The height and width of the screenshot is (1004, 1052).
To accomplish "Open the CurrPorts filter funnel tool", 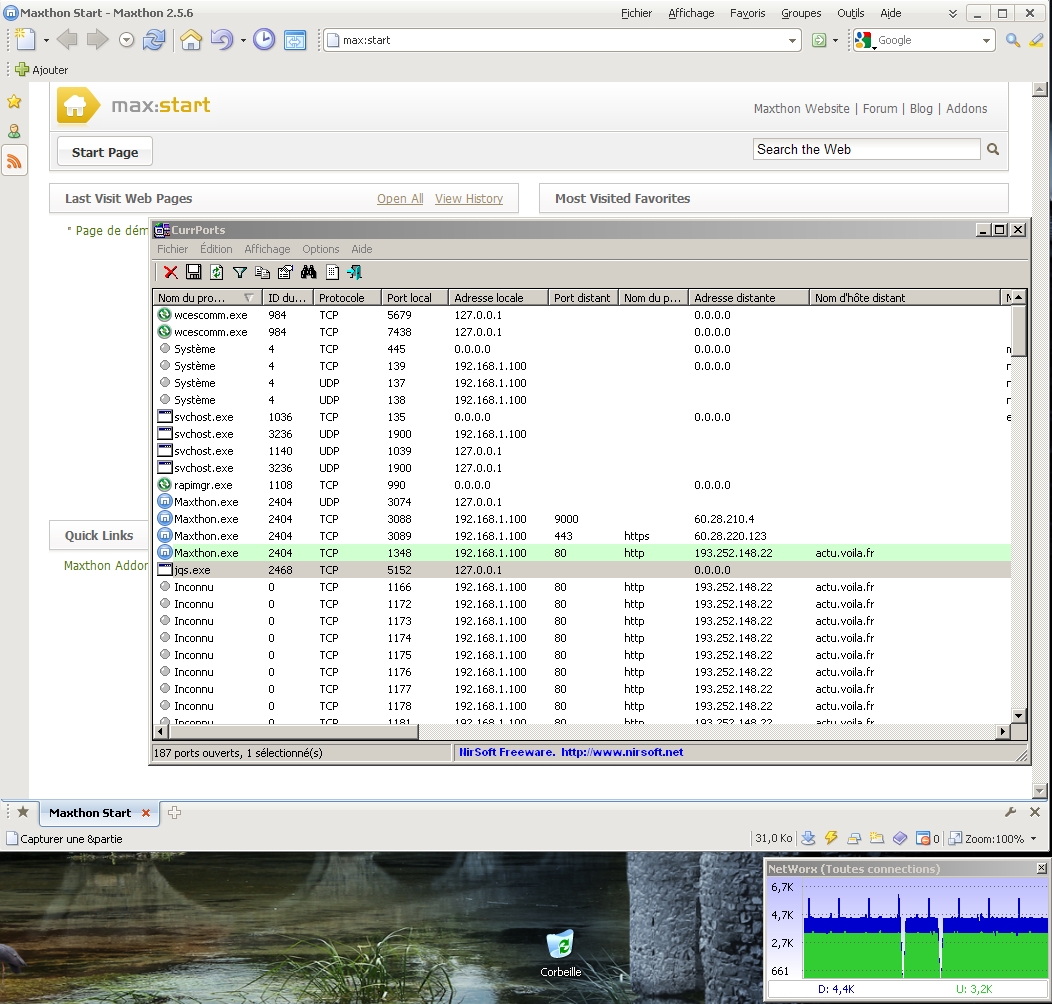I will click(240, 272).
